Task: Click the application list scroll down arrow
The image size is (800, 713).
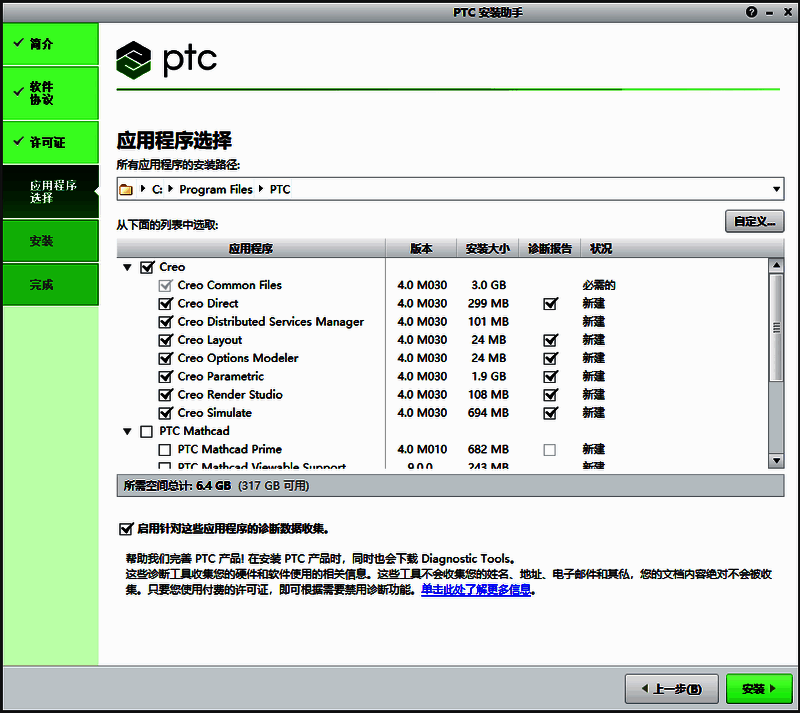Action: 775,460
